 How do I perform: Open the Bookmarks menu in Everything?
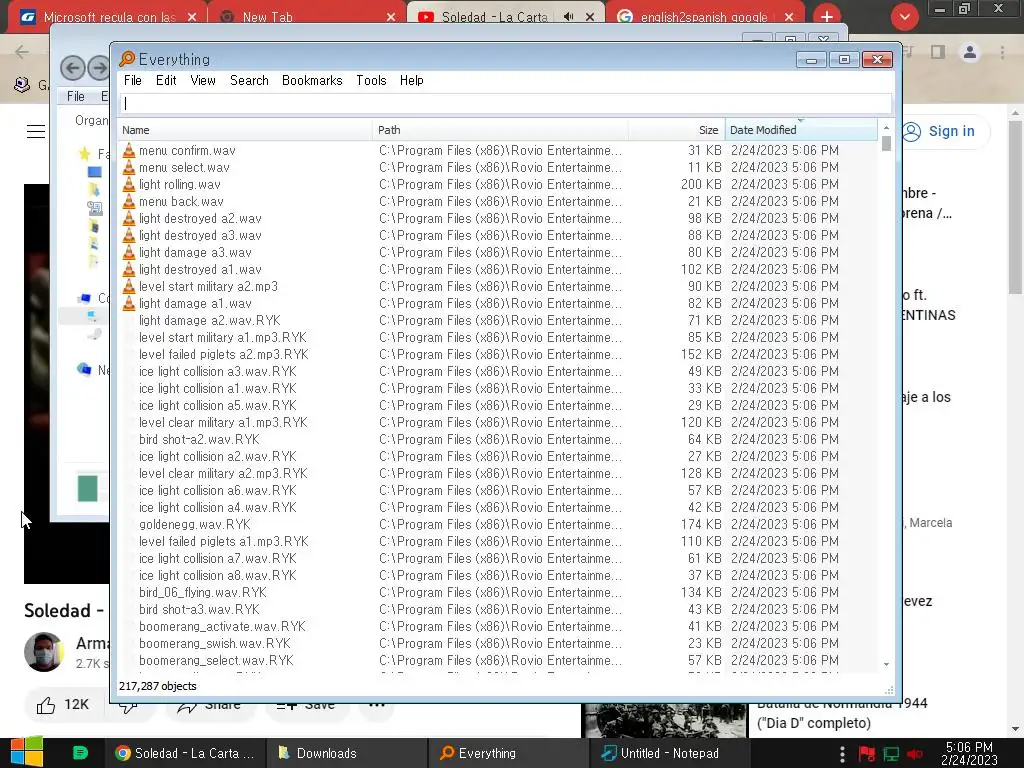312,80
